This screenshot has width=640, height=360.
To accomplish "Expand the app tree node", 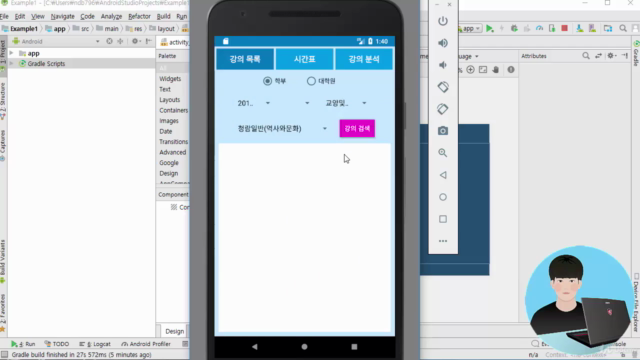I will [11, 53].
